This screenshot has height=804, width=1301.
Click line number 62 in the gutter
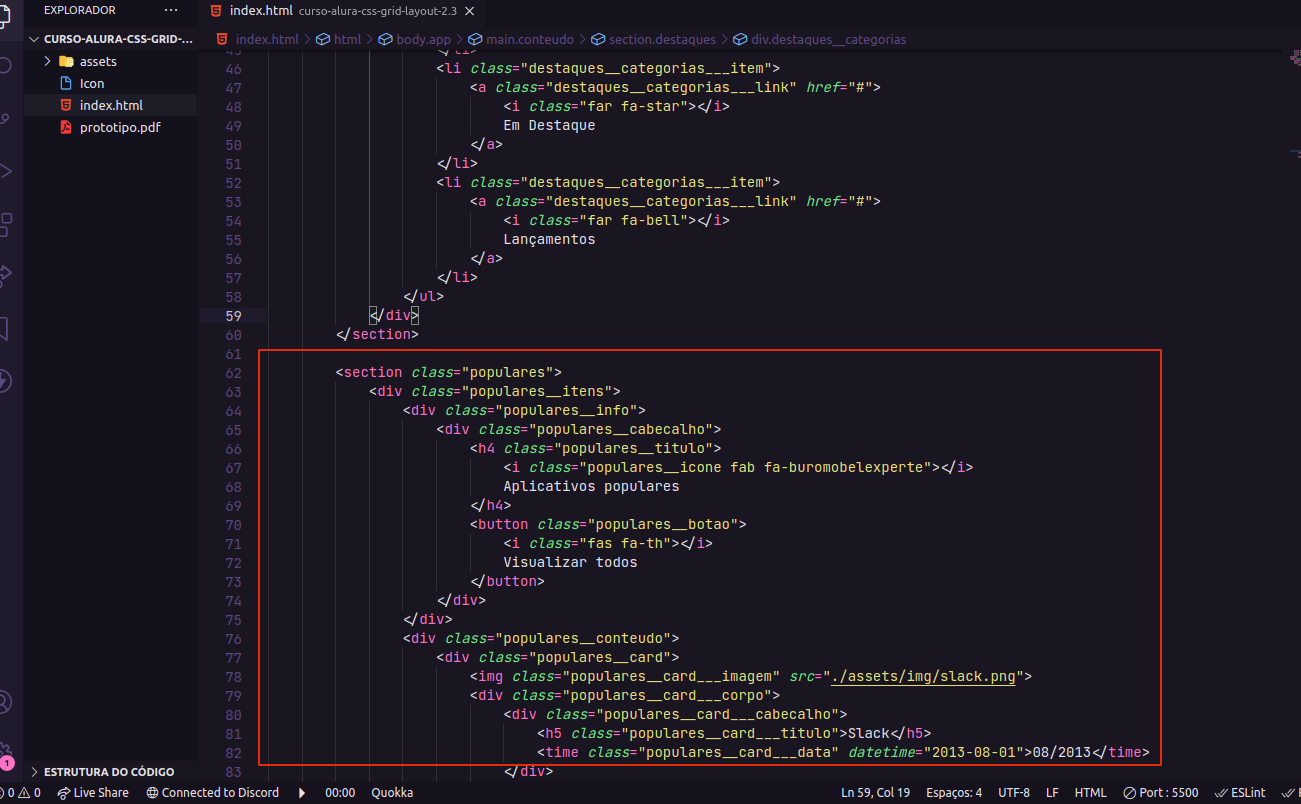tap(233, 372)
